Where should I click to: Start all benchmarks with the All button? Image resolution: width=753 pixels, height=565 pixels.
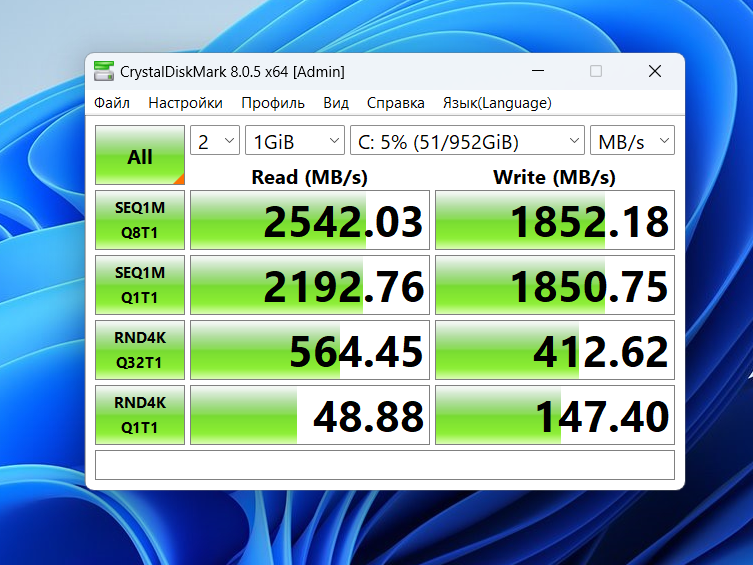140,155
